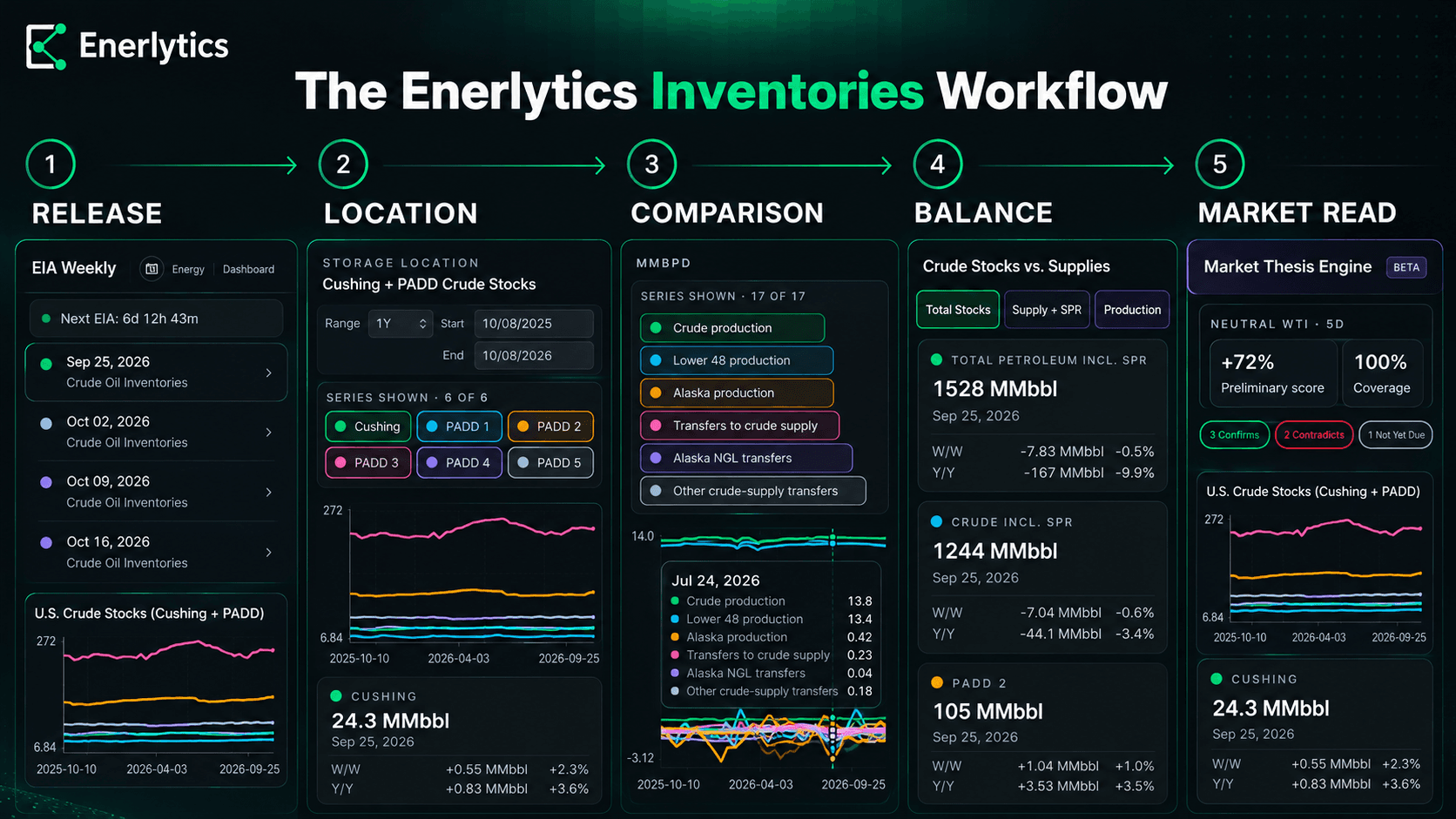Screen dimensions: 1456x819
Task: Click the Start date field
Action: (x=534, y=323)
